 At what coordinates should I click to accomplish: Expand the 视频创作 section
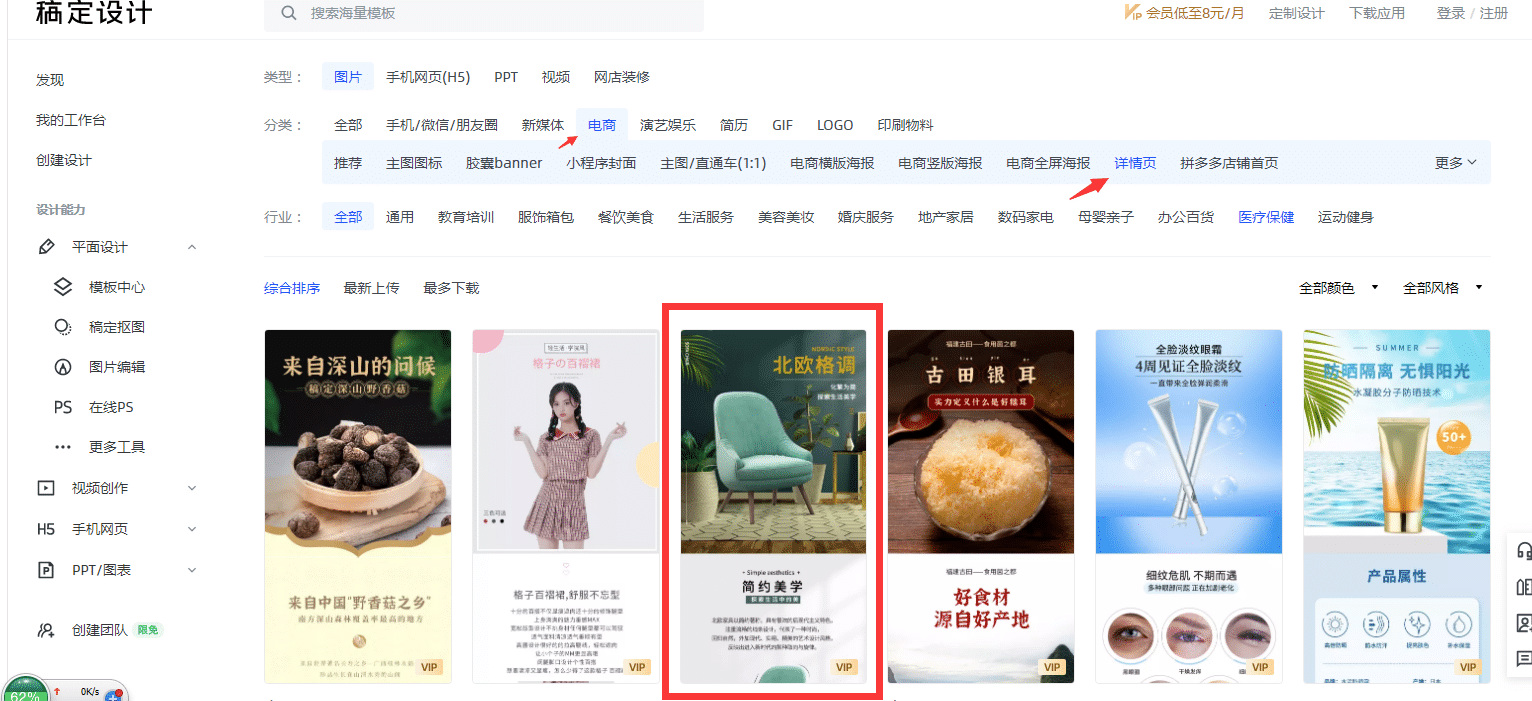point(192,488)
